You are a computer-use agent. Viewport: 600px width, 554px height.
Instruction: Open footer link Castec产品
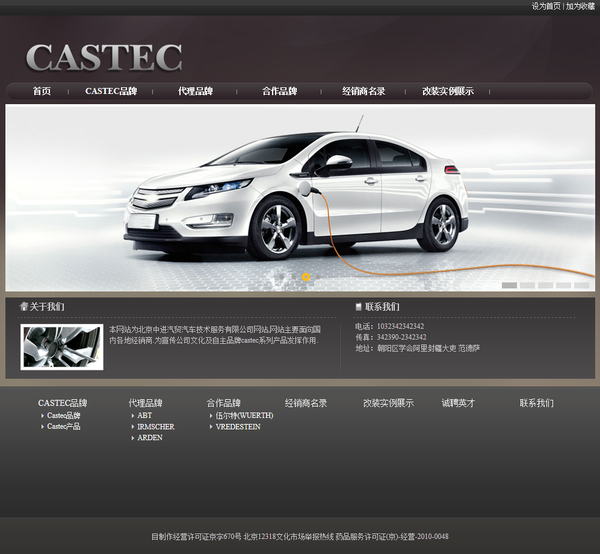coord(64,426)
